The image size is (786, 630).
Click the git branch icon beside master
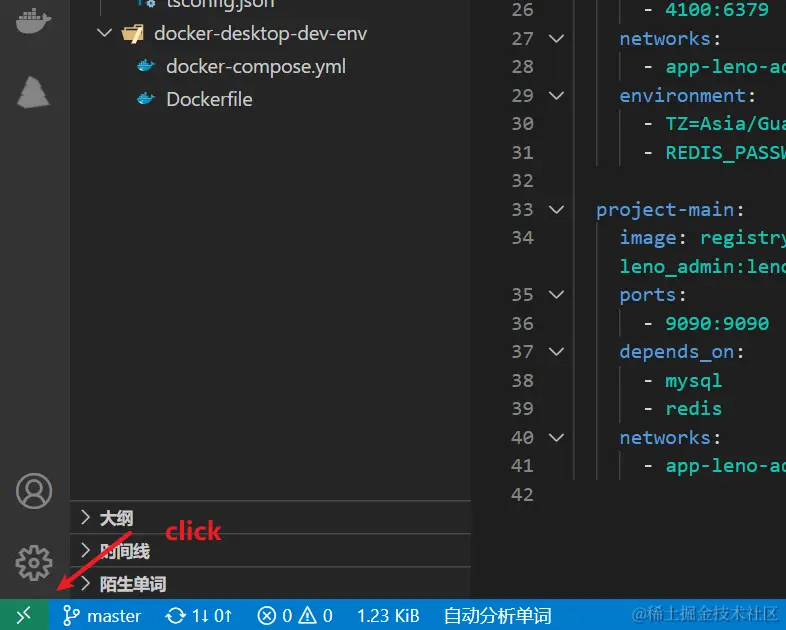[x=71, y=615]
